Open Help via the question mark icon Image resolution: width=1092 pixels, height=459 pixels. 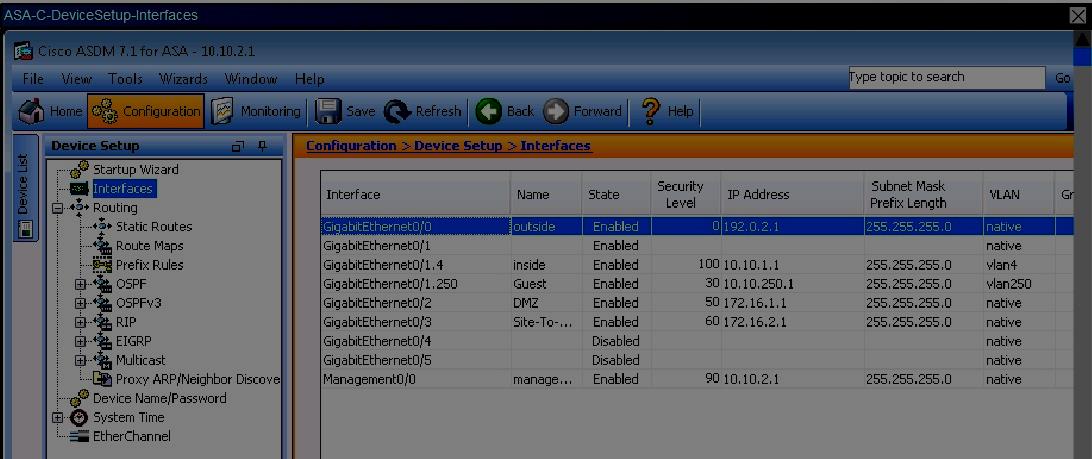click(x=650, y=111)
